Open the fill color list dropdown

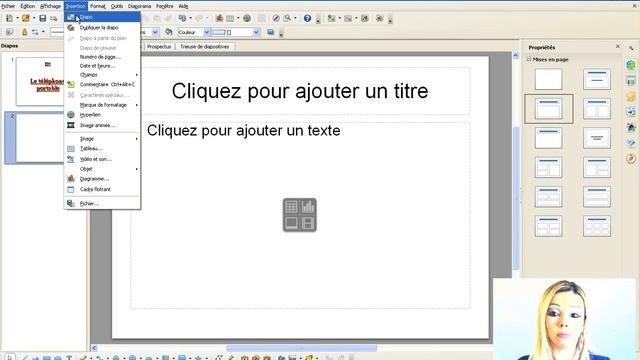(256, 32)
